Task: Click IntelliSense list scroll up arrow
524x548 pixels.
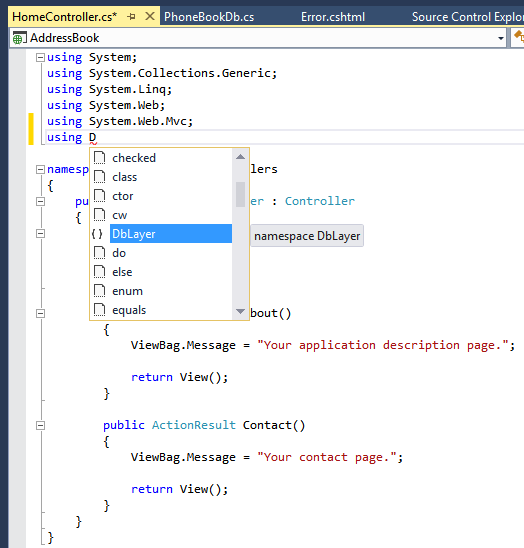Action: pyautogui.click(x=240, y=157)
